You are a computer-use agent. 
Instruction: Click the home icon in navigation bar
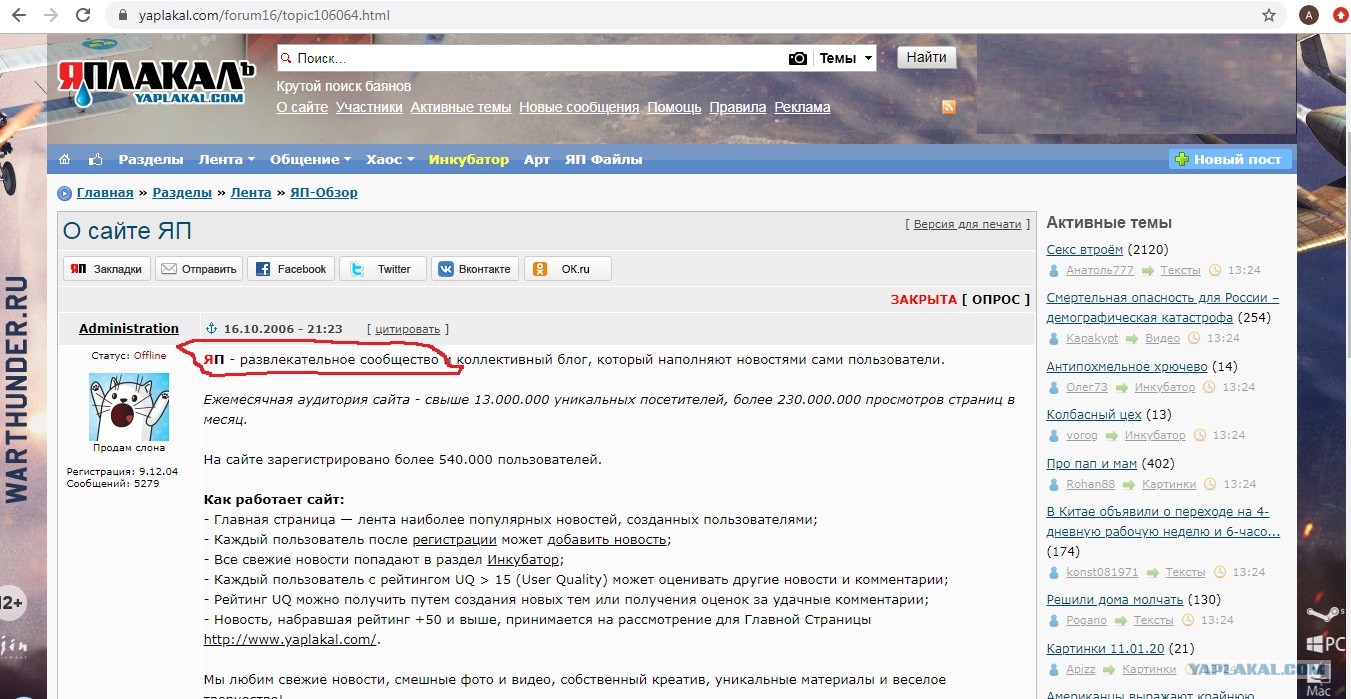click(x=65, y=159)
